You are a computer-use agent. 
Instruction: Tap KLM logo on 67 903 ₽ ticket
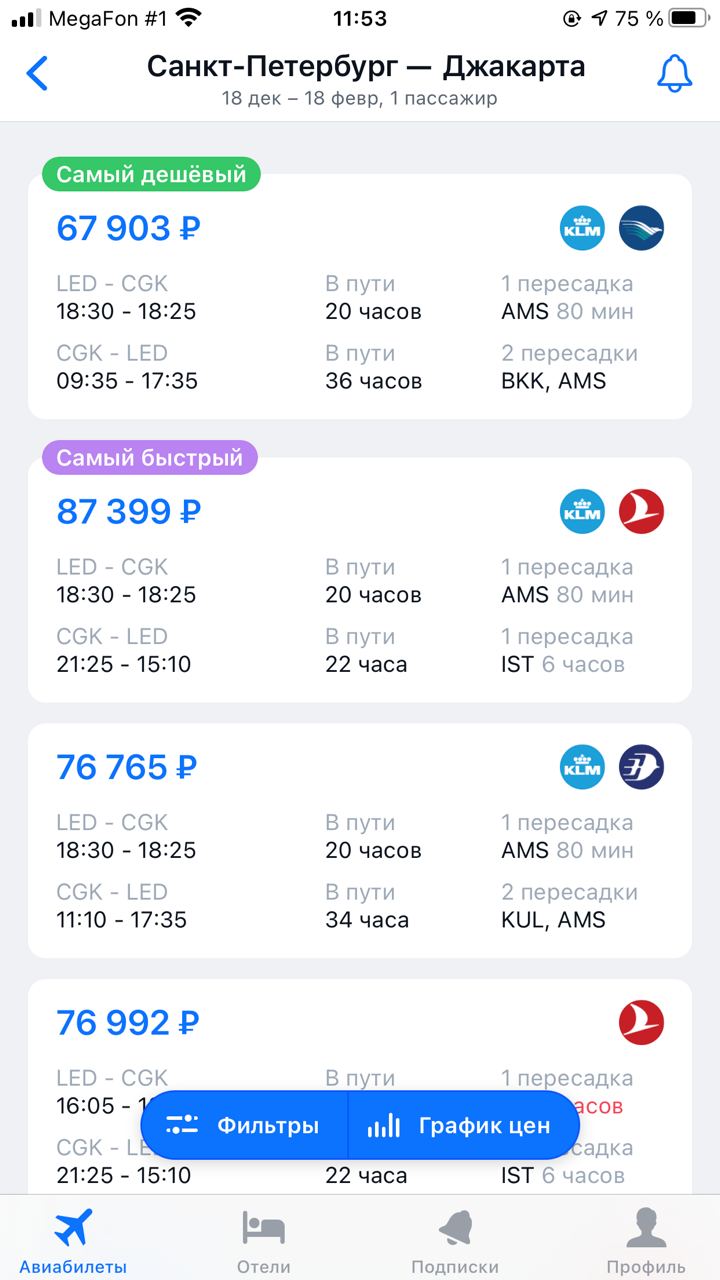click(582, 228)
